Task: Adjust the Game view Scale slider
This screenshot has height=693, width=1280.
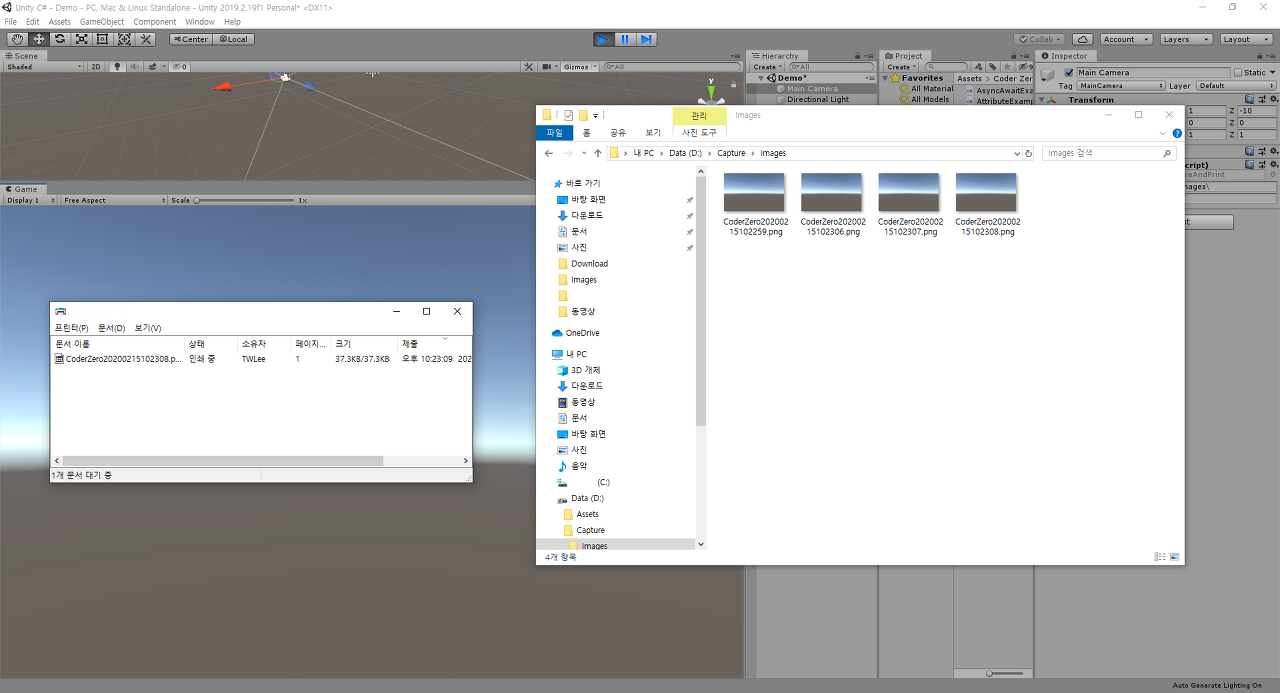Action: 245,200
